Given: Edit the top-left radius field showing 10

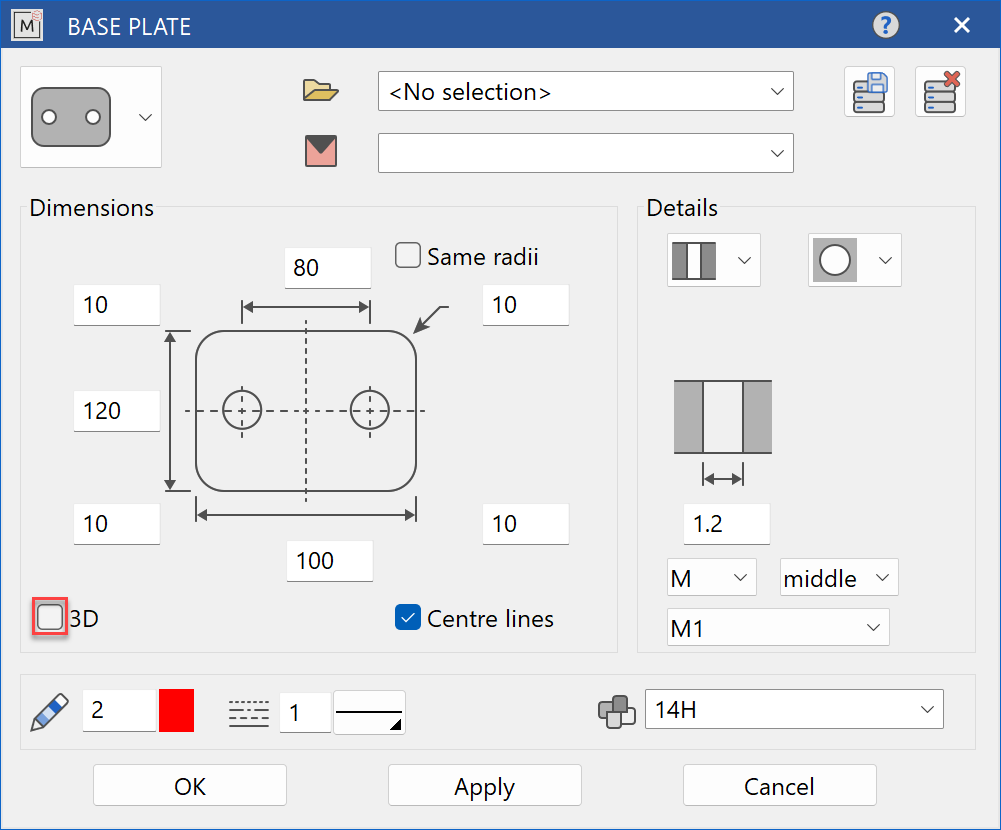Looking at the screenshot, I should click(x=117, y=305).
